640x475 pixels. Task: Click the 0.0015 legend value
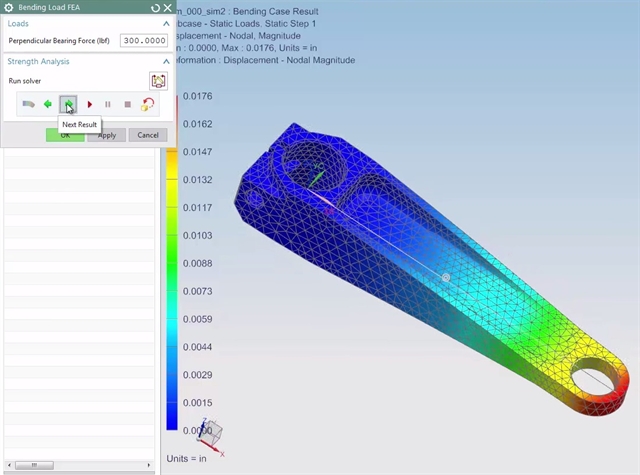click(x=198, y=403)
